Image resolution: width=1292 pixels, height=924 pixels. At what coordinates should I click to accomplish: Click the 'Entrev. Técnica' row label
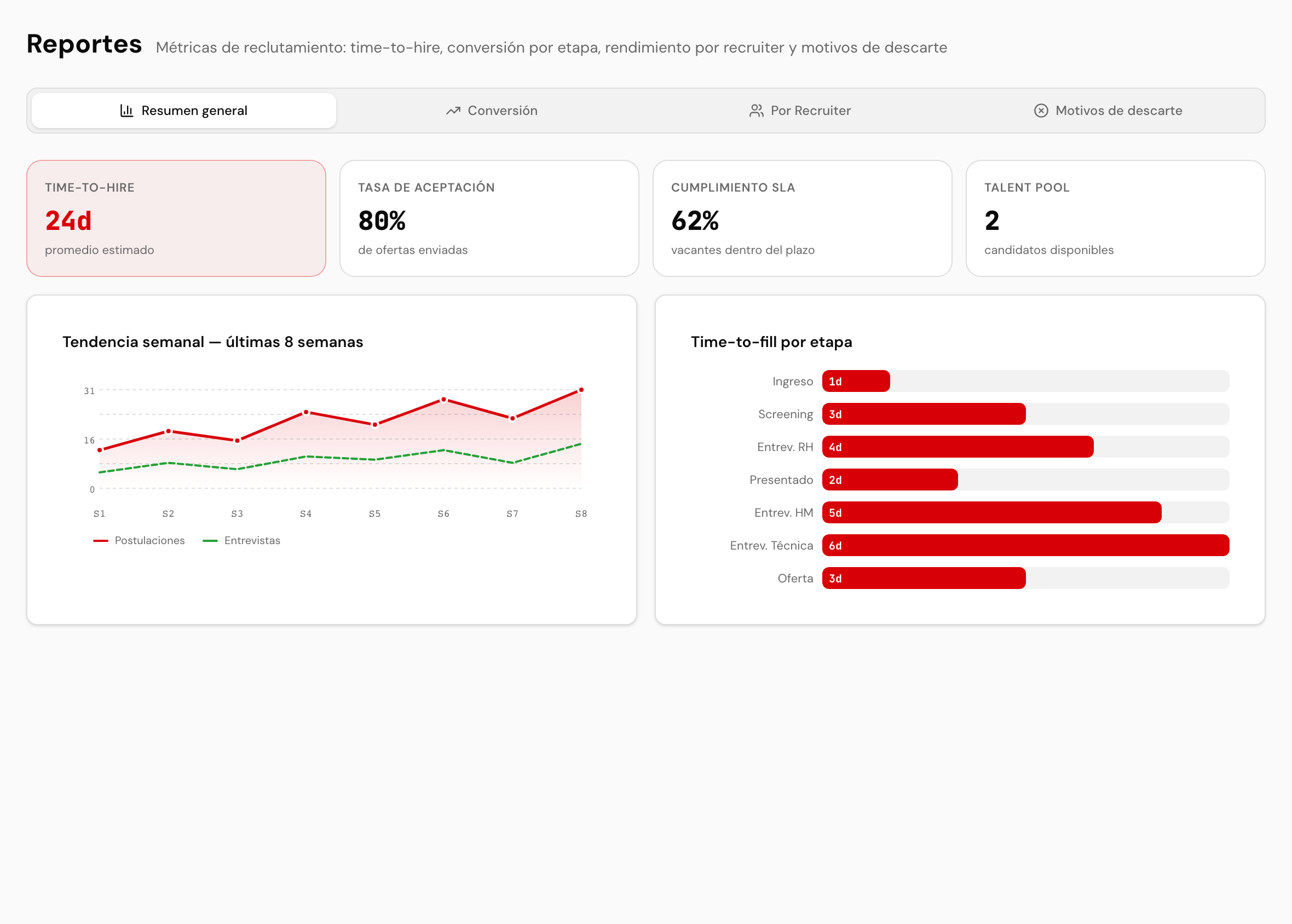pyautogui.click(x=771, y=546)
